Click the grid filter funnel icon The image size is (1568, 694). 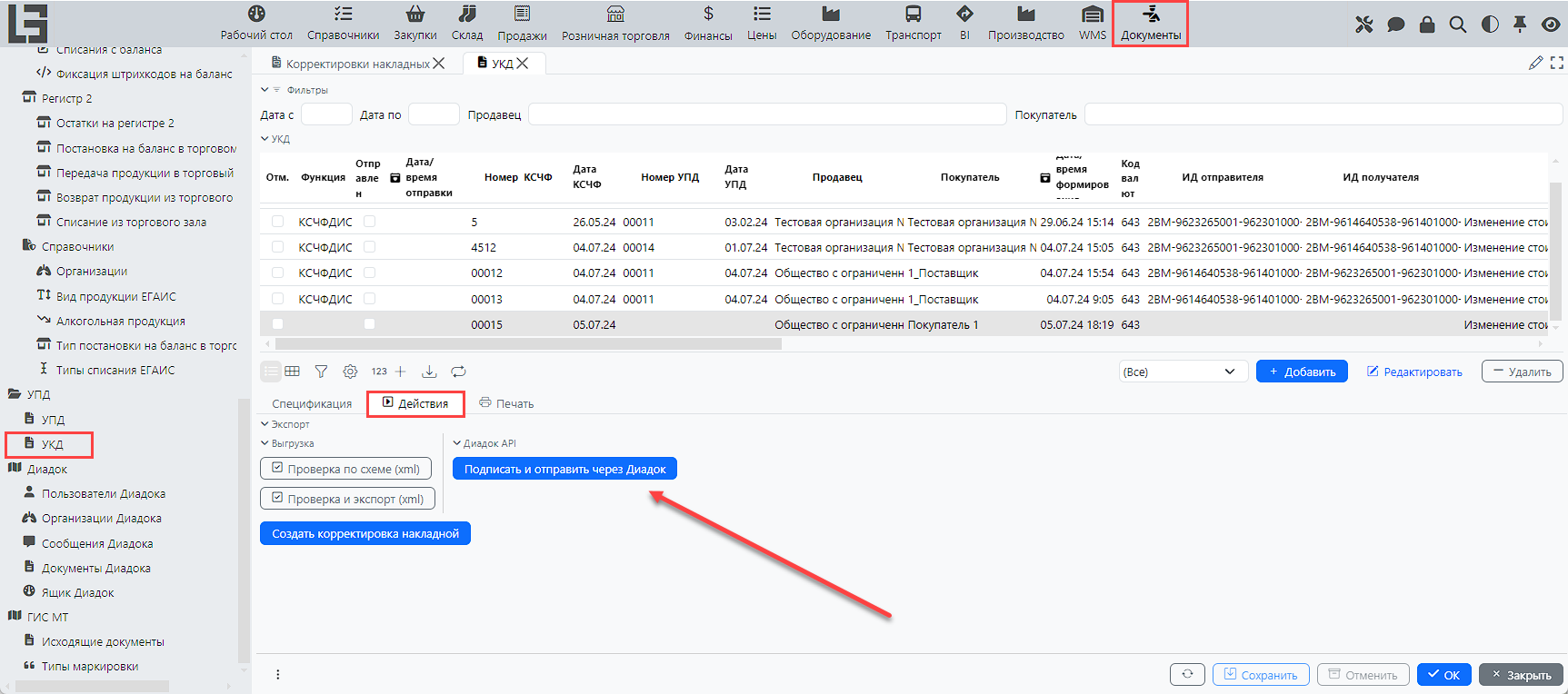[321, 372]
